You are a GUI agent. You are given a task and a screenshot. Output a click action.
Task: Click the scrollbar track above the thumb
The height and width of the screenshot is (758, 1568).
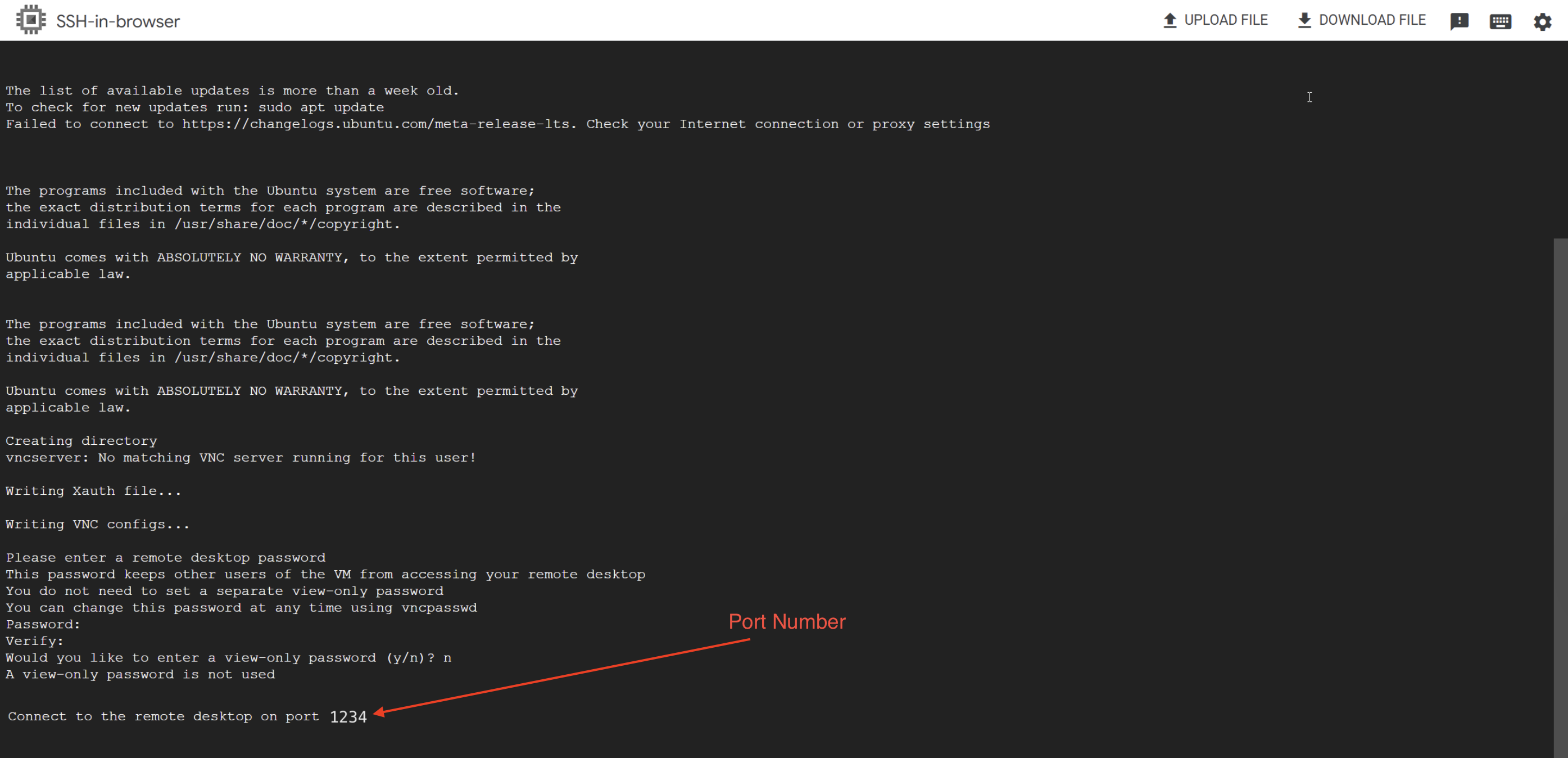1560,140
